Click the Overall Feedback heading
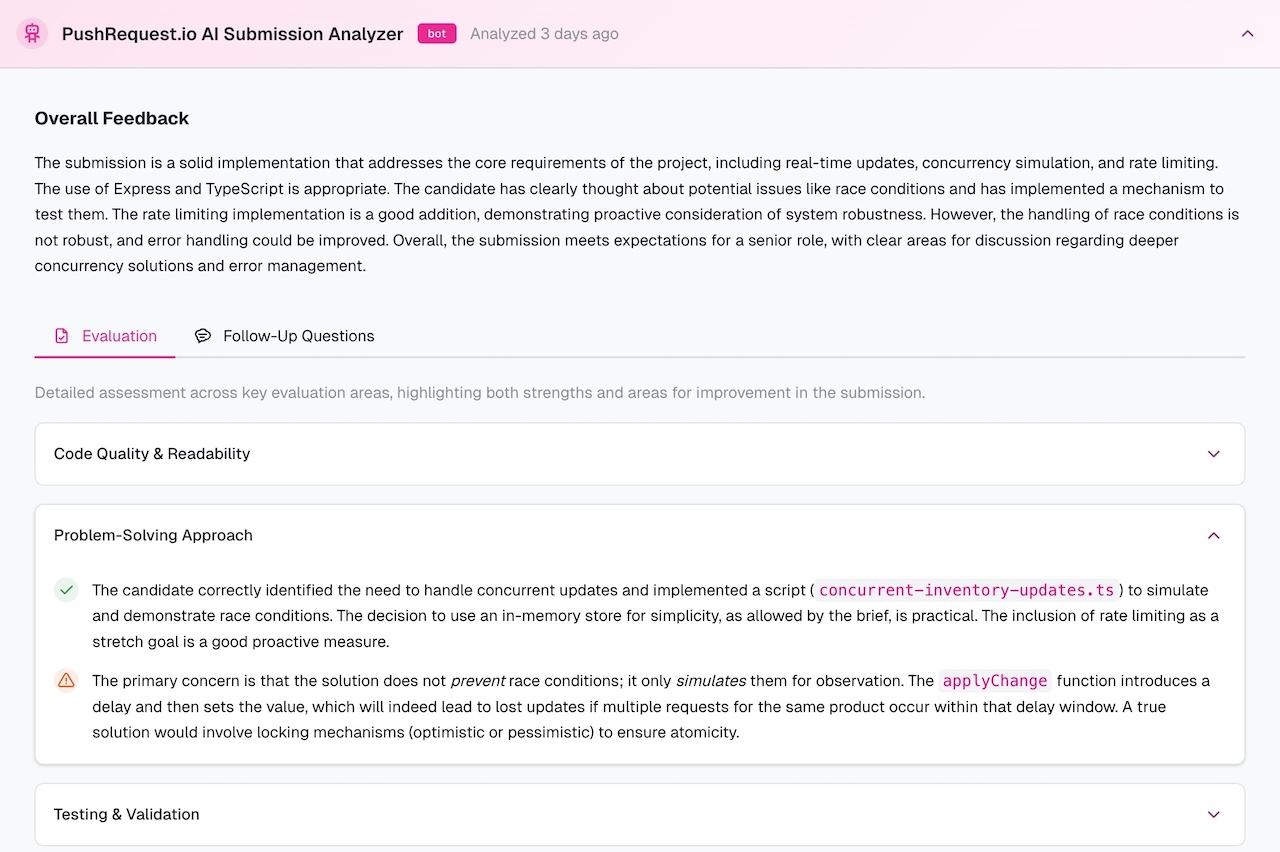Viewport: 1280px width, 852px height. tap(111, 118)
